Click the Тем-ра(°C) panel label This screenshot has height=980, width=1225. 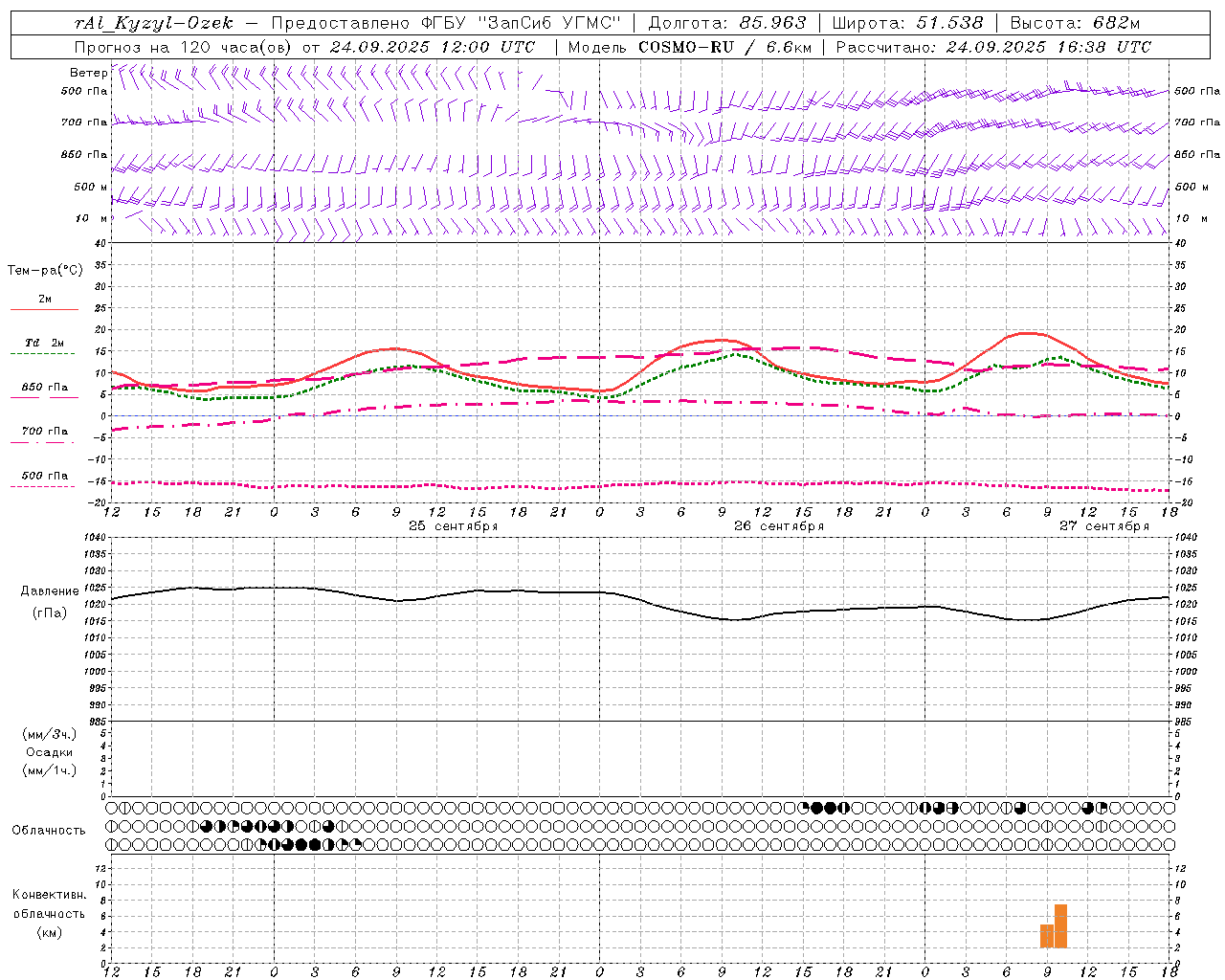click(45, 271)
